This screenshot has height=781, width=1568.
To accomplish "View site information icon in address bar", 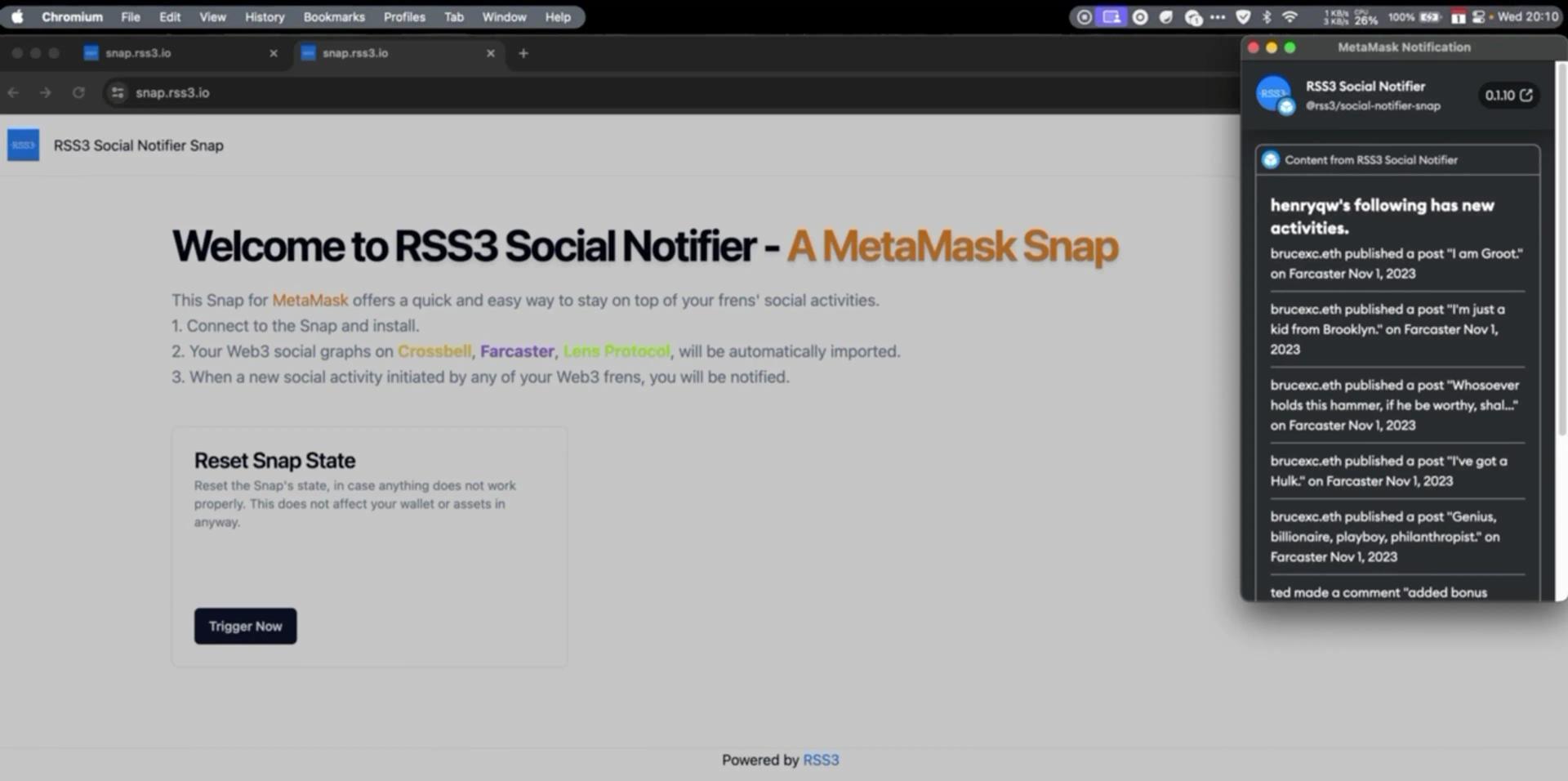I will (118, 92).
